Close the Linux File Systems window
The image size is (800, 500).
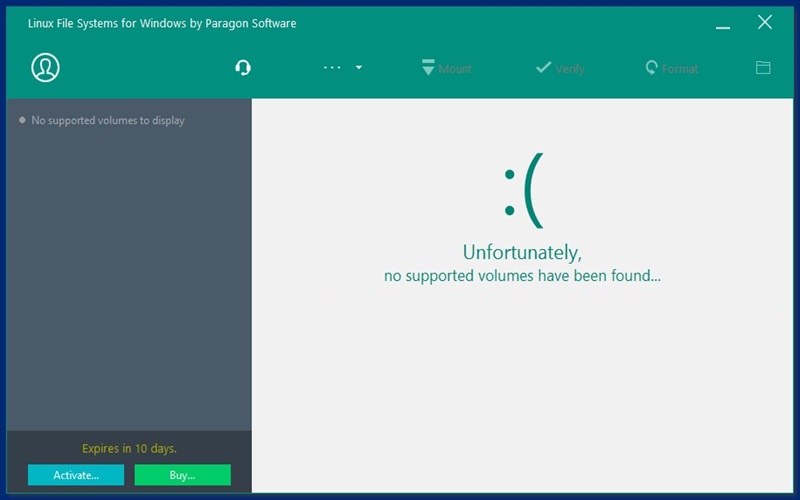tap(765, 22)
